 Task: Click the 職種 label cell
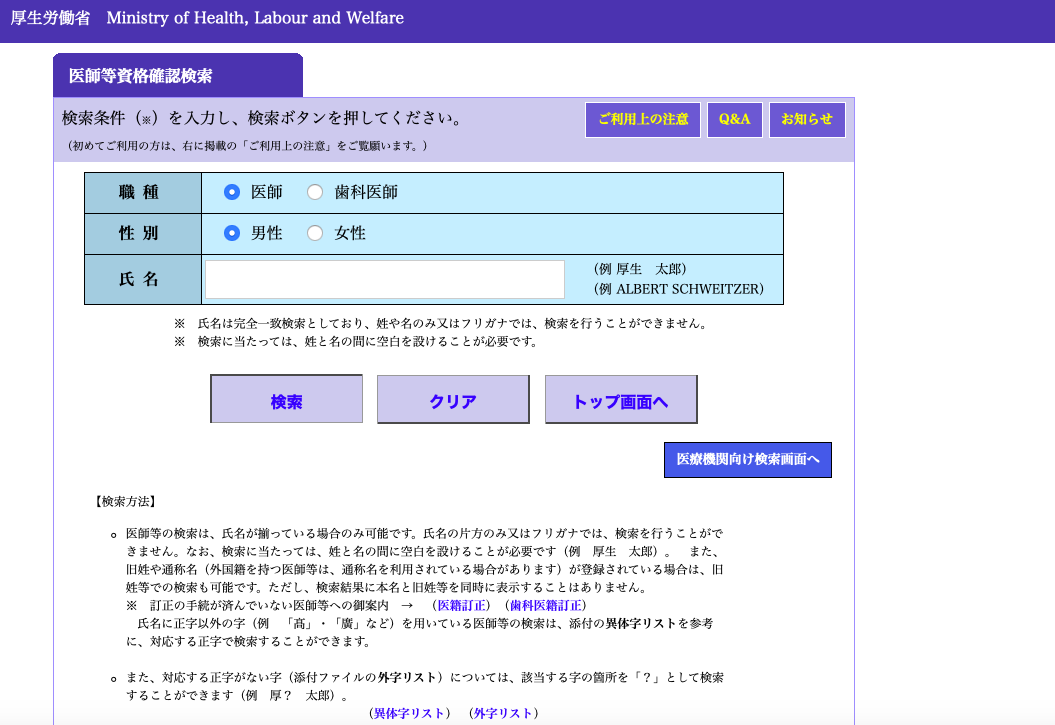[143, 192]
